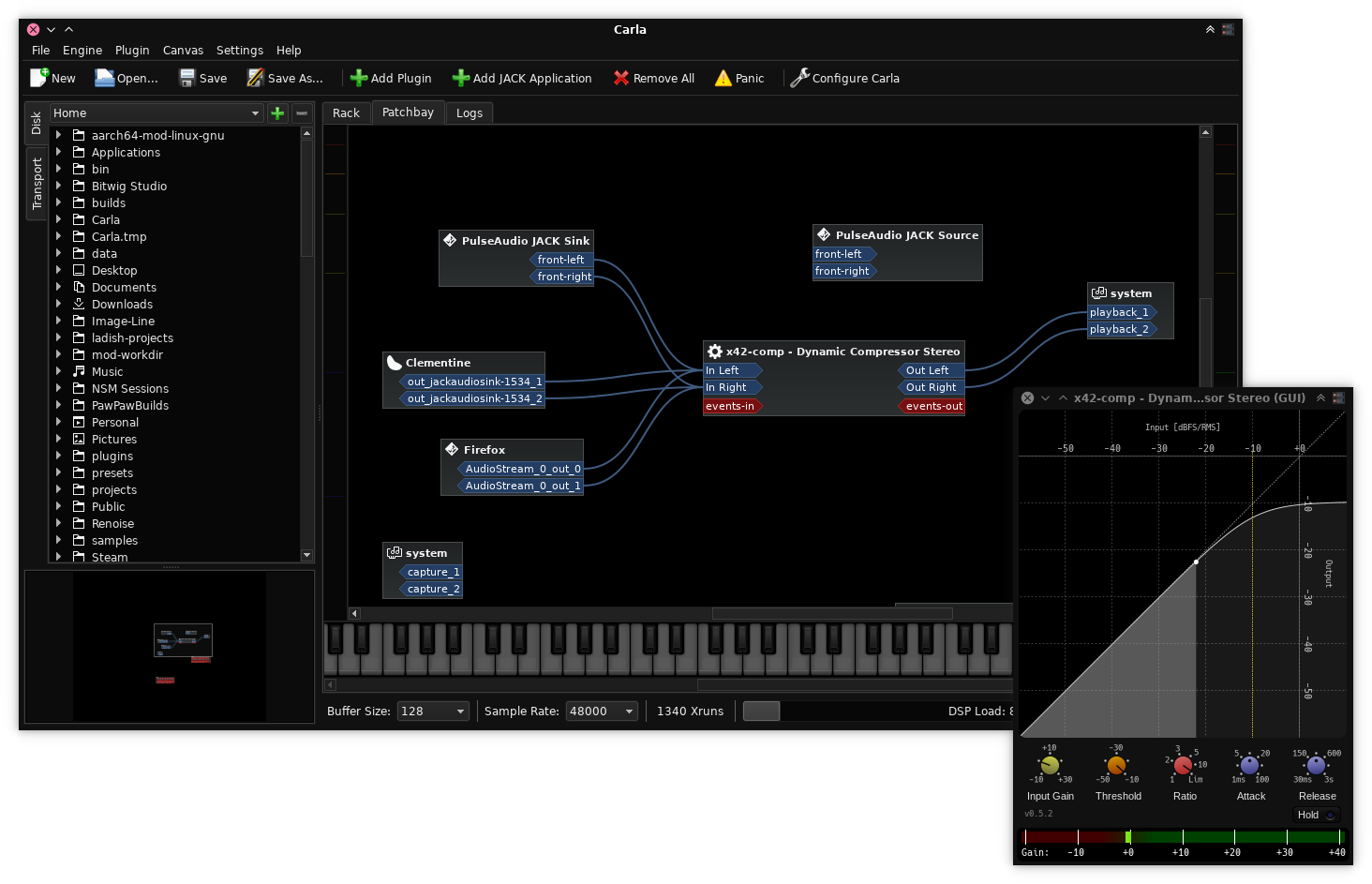Viewport: 1372px width, 884px height.
Task: Click Downloads folder icon
Action: [x=79, y=304]
